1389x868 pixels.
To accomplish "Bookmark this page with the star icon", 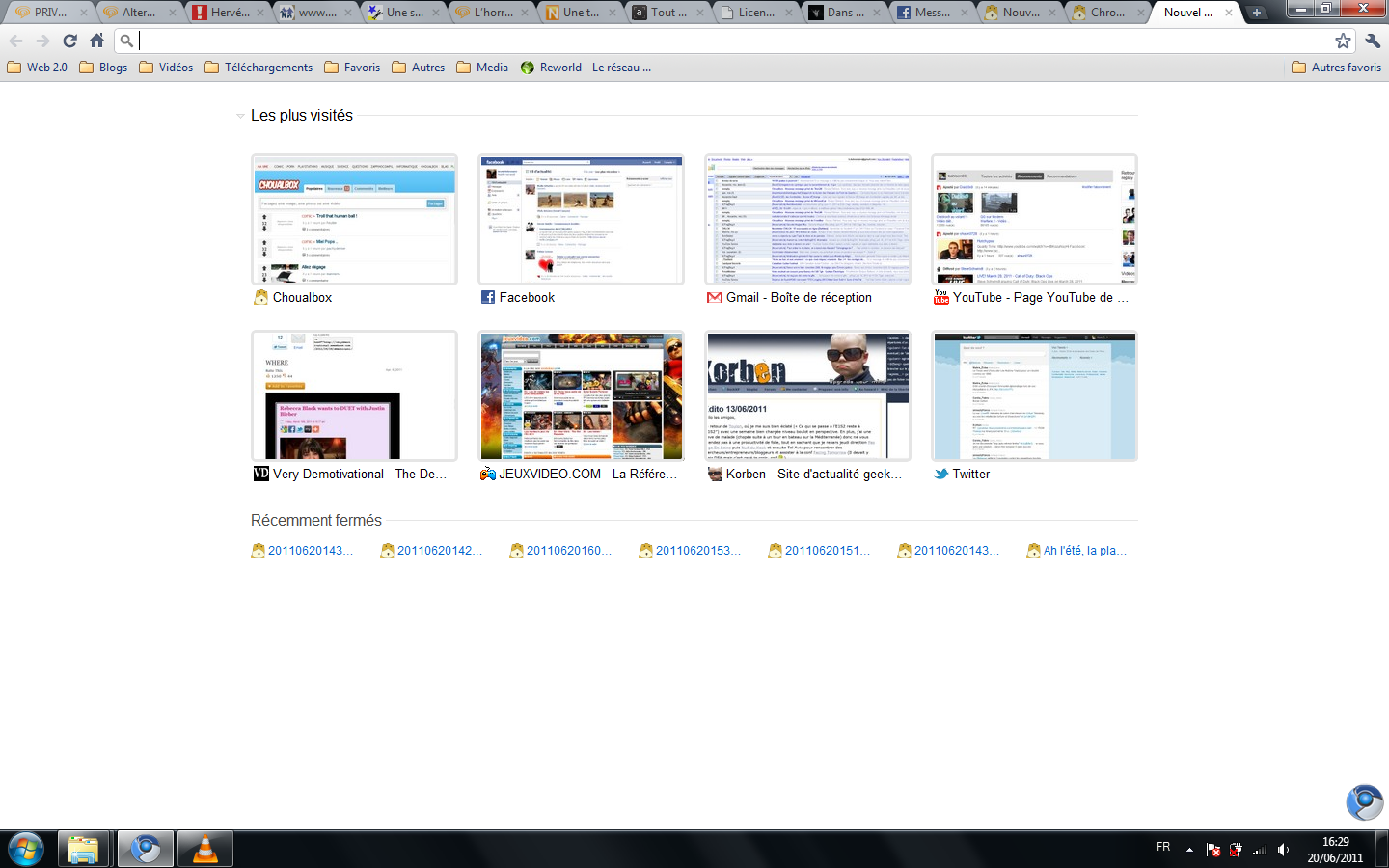I will tap(1343, 41).
